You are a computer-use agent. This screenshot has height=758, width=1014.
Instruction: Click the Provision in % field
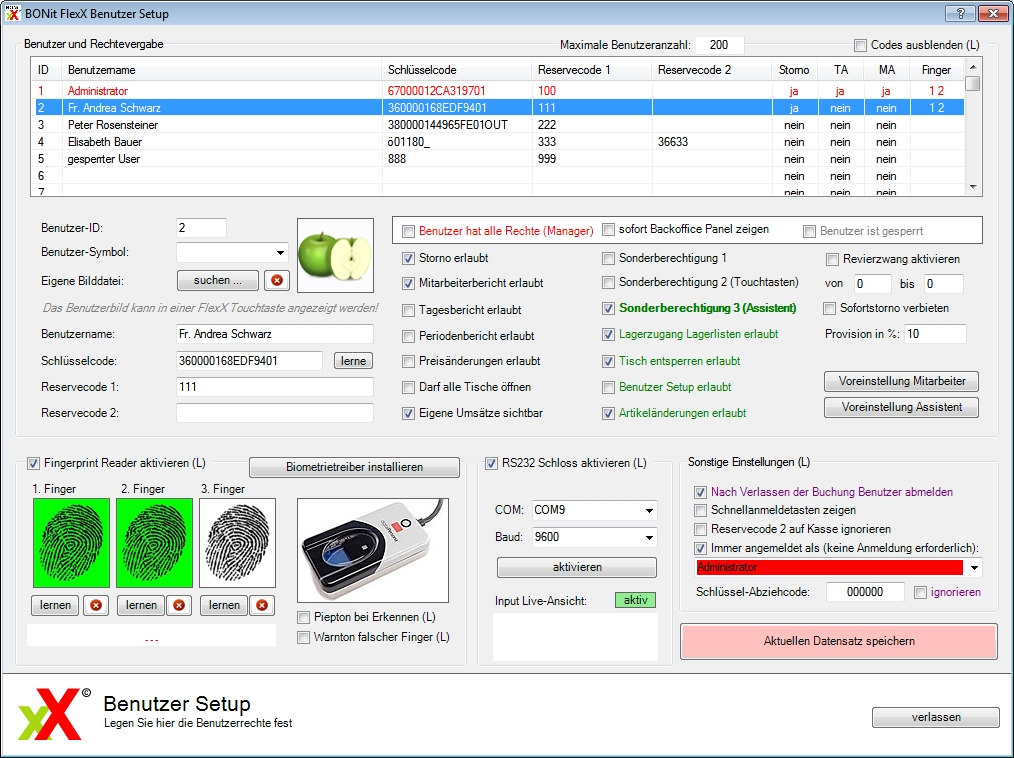pos(935,334)
